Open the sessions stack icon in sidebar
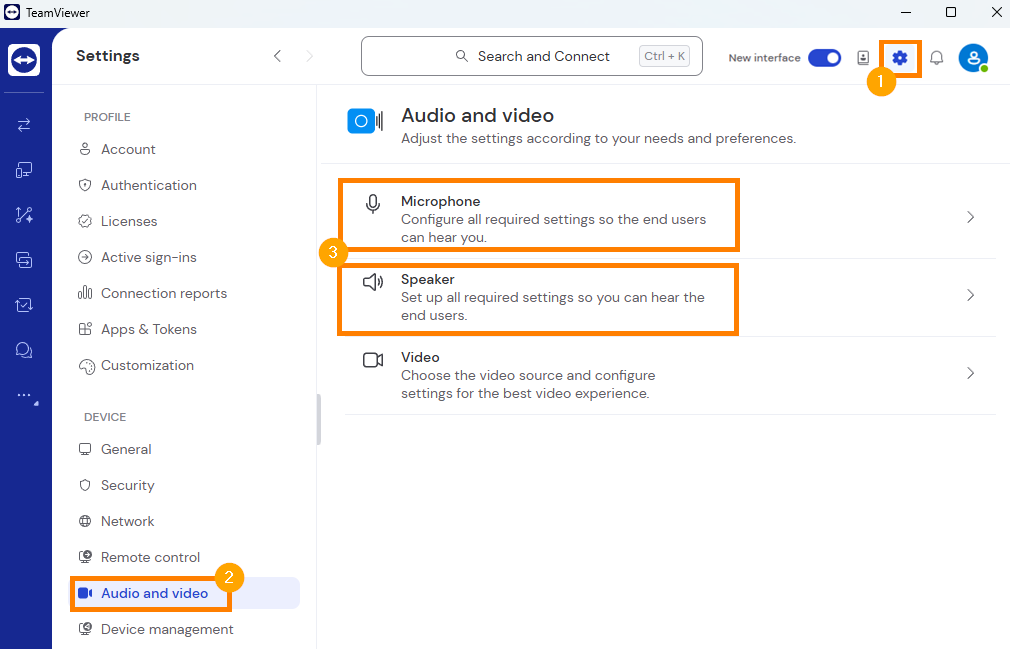Viewport: 1010px width, 649px height. (x=24, y=260)
